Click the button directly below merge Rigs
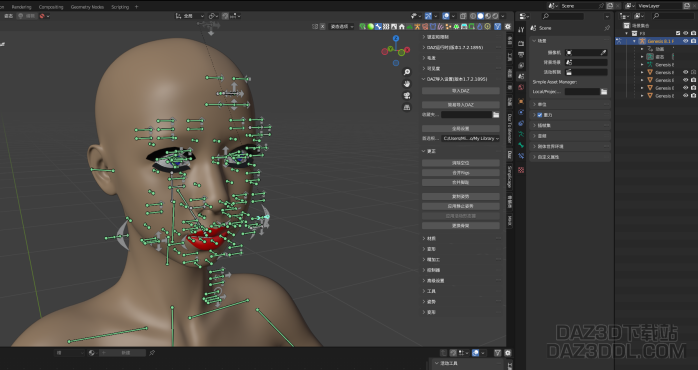The image size is (698, 370). pos(461,183)
